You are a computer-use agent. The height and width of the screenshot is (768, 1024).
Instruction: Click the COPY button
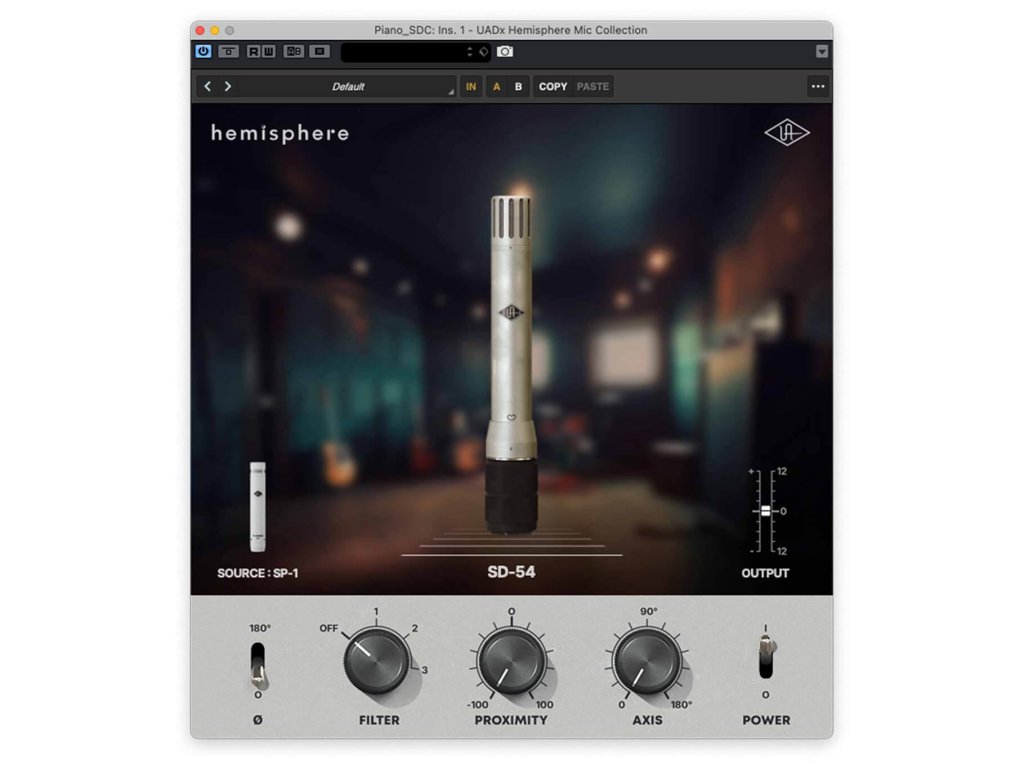tap(553, 86)
